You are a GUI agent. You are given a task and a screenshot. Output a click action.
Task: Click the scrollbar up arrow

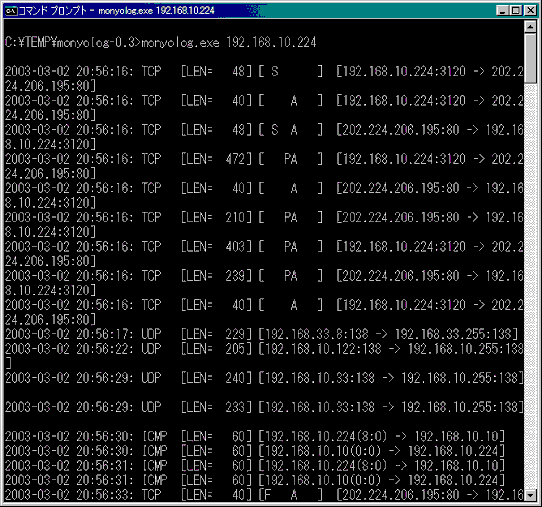530,27
